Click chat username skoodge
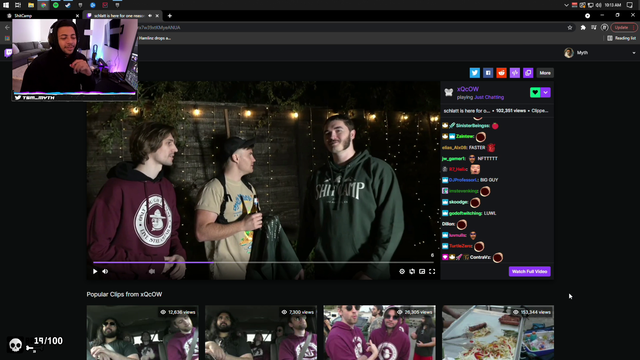 [x=458, y=202]
